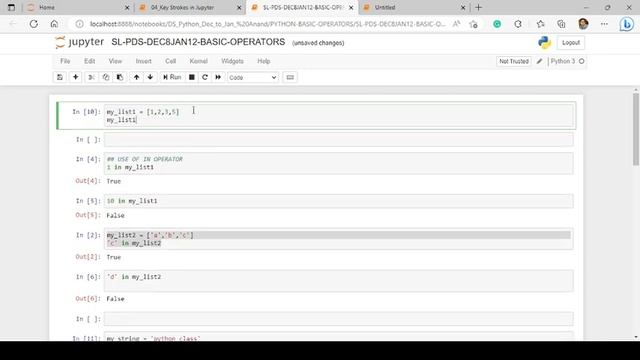Click the address bar URL field
Image resolution: width=640 pixels, height=360 pixels.
click(267, 24)
